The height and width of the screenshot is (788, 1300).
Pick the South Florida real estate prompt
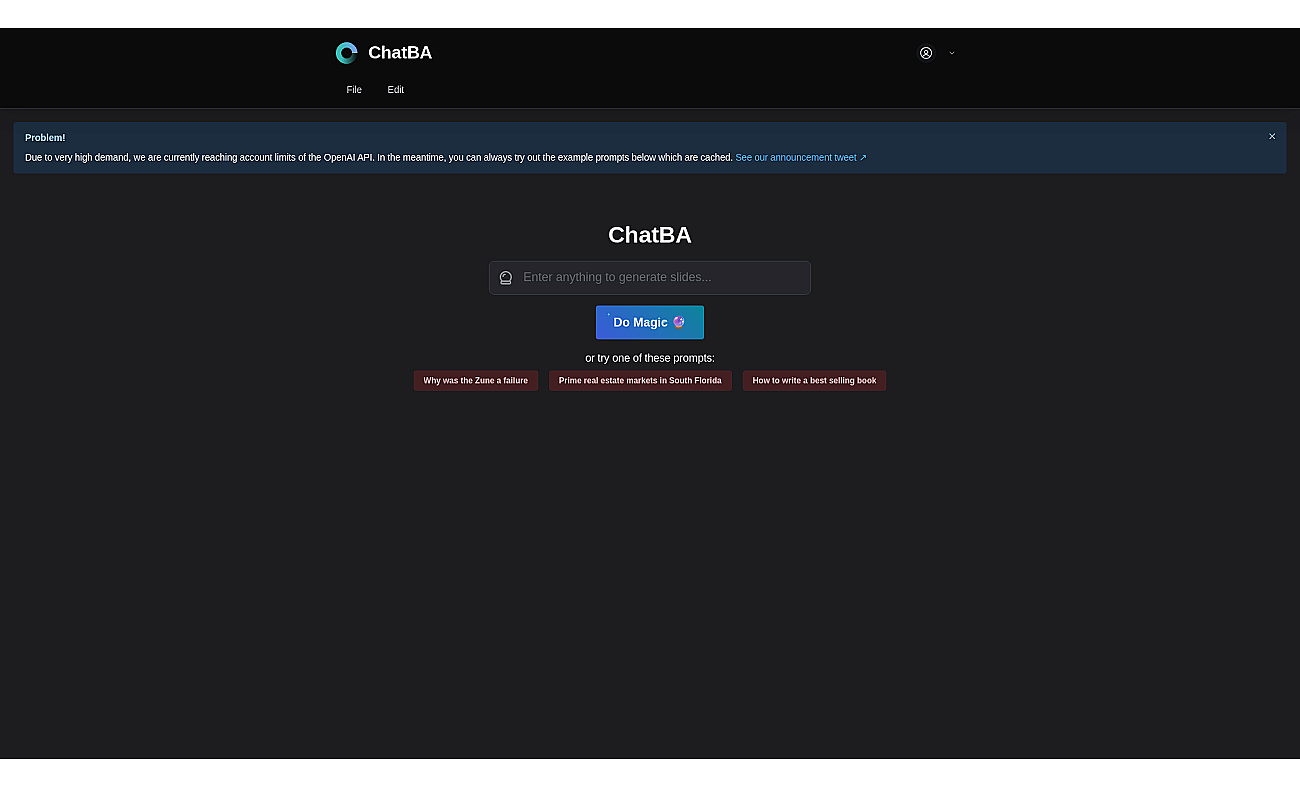coord(640,381)
